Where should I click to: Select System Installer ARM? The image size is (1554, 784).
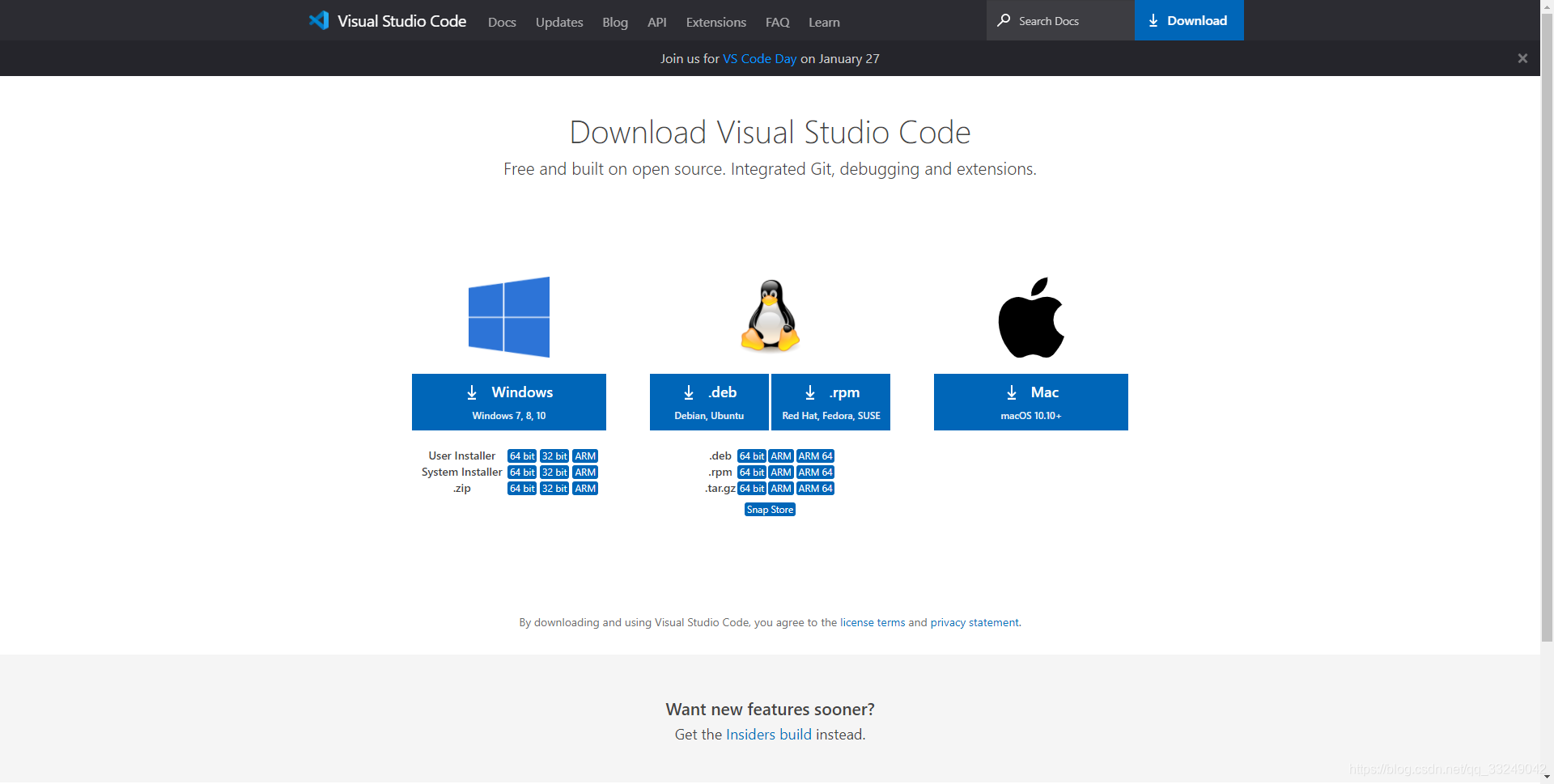click(x=585, y=473)
